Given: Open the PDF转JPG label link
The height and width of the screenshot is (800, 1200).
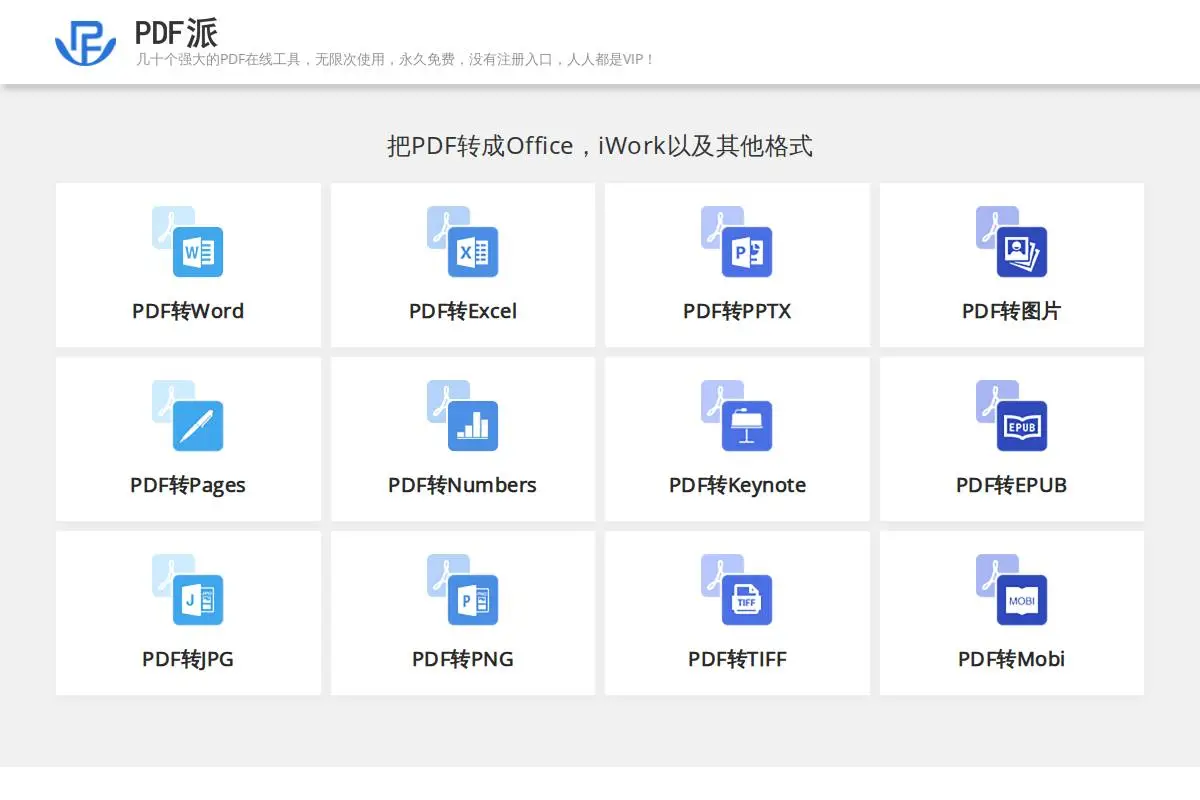Looking at the screenshot, I should pos(188,659).
